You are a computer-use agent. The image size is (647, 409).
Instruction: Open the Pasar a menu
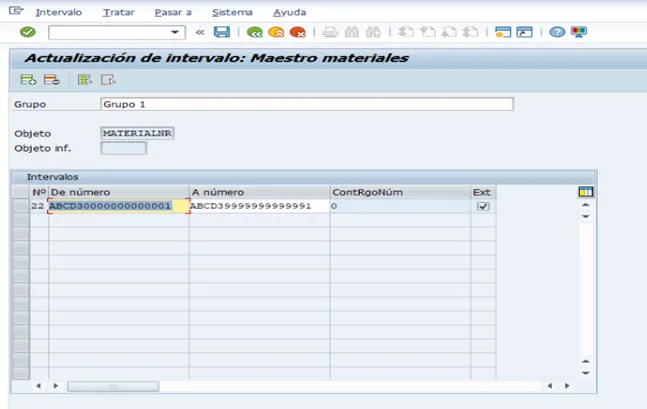click(x=173, y=12)
